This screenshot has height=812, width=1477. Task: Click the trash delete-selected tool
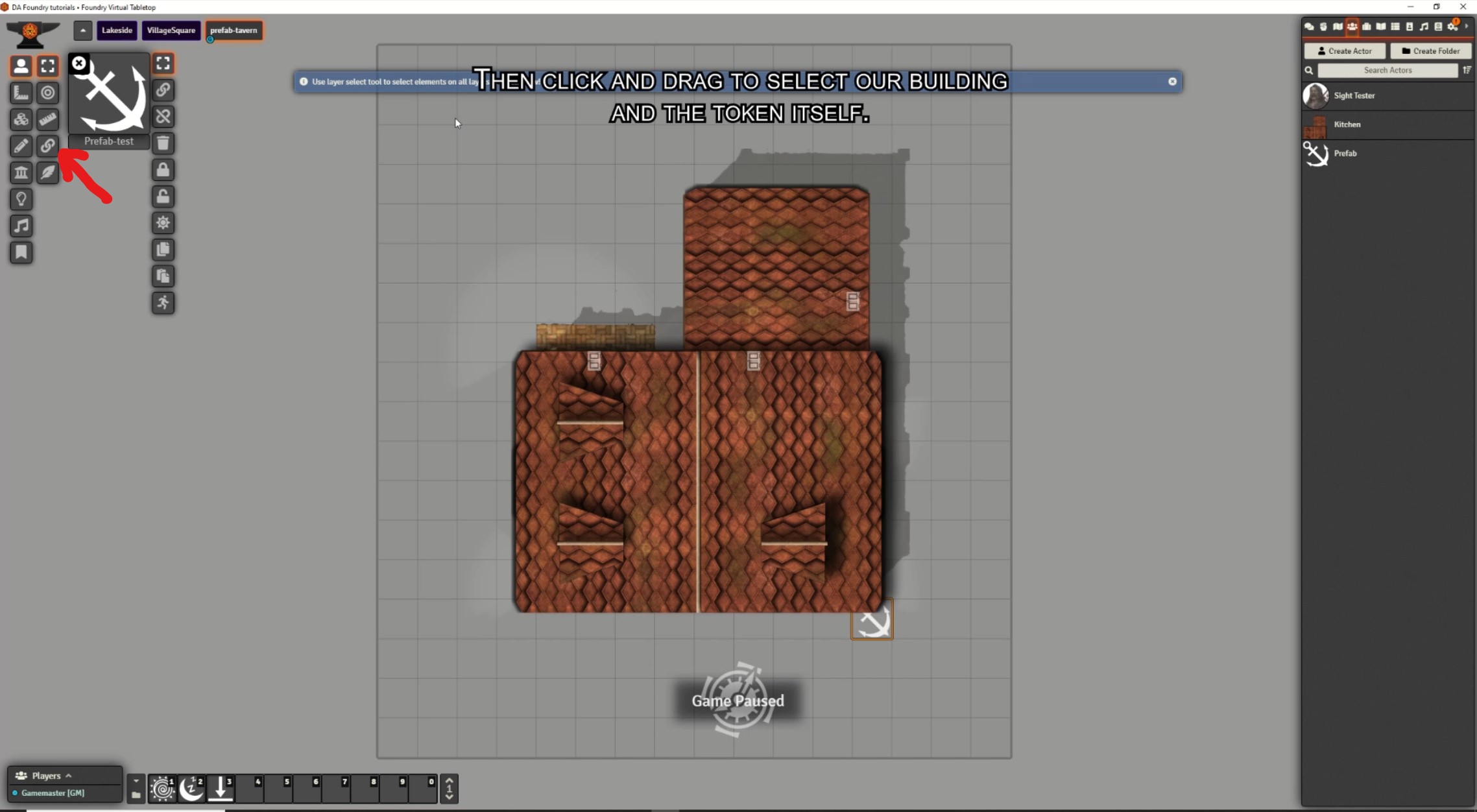163,143
